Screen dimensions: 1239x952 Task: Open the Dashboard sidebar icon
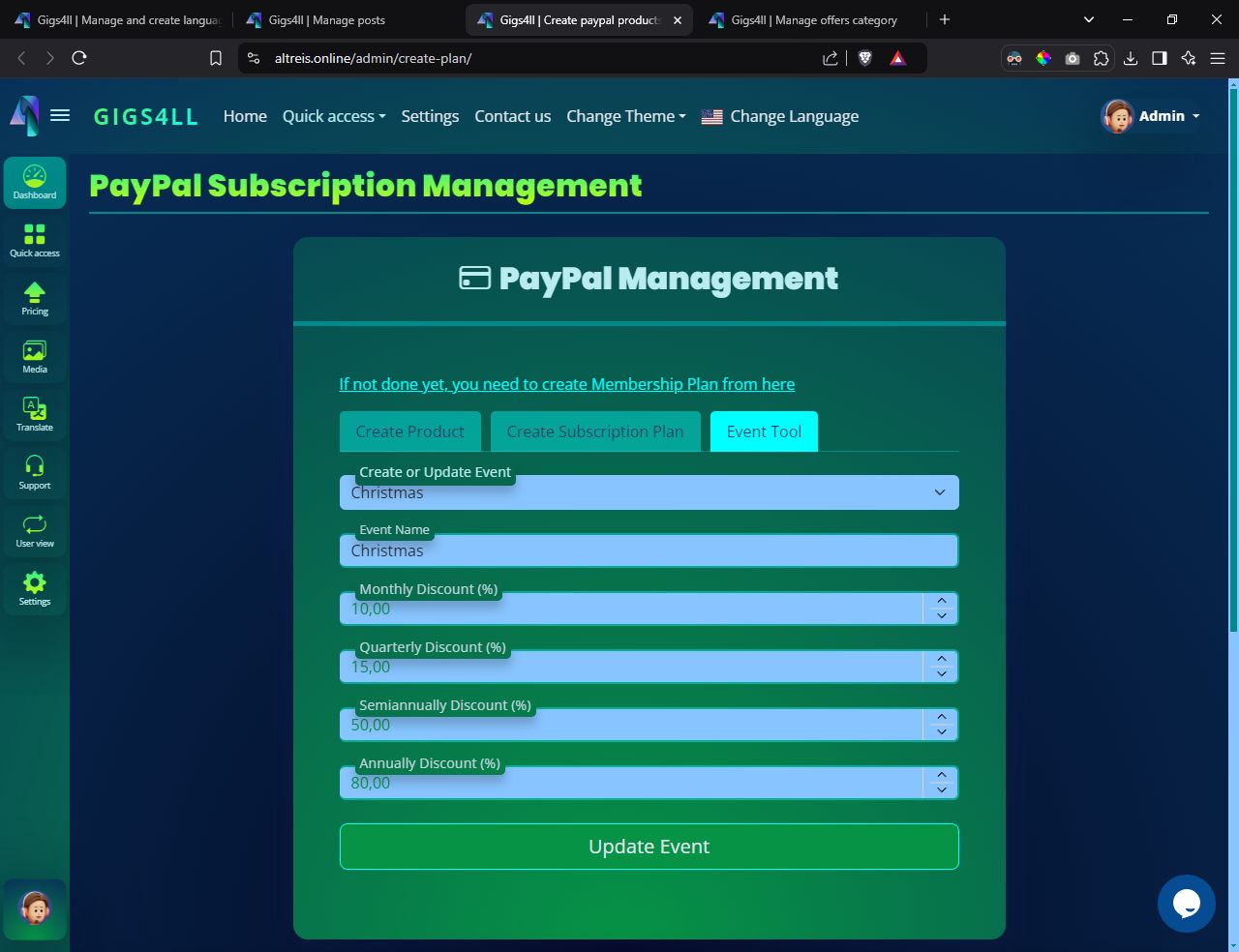click(x=35, y=182)
